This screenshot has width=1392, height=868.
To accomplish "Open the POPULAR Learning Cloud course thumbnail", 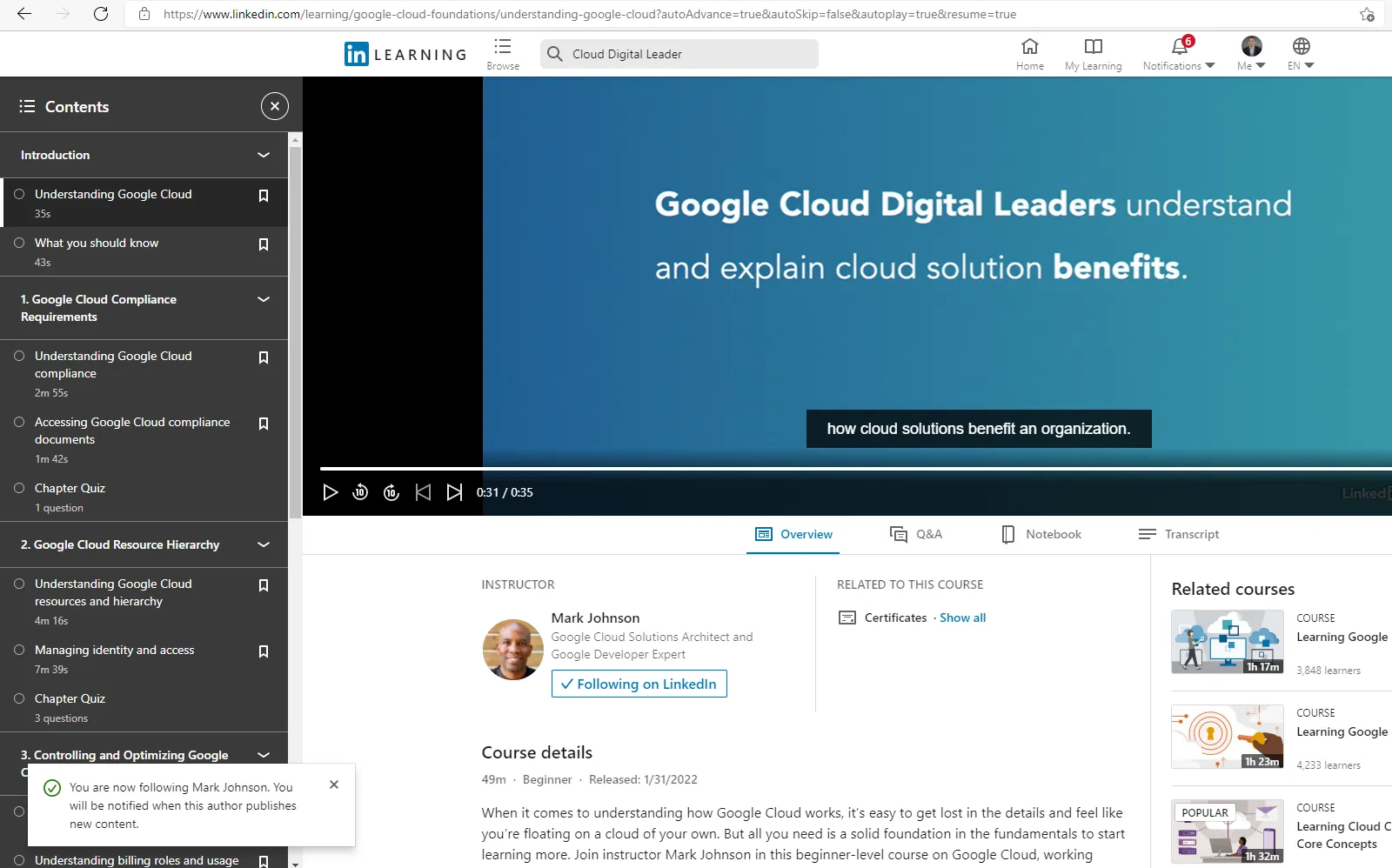I will (1228, 831).
